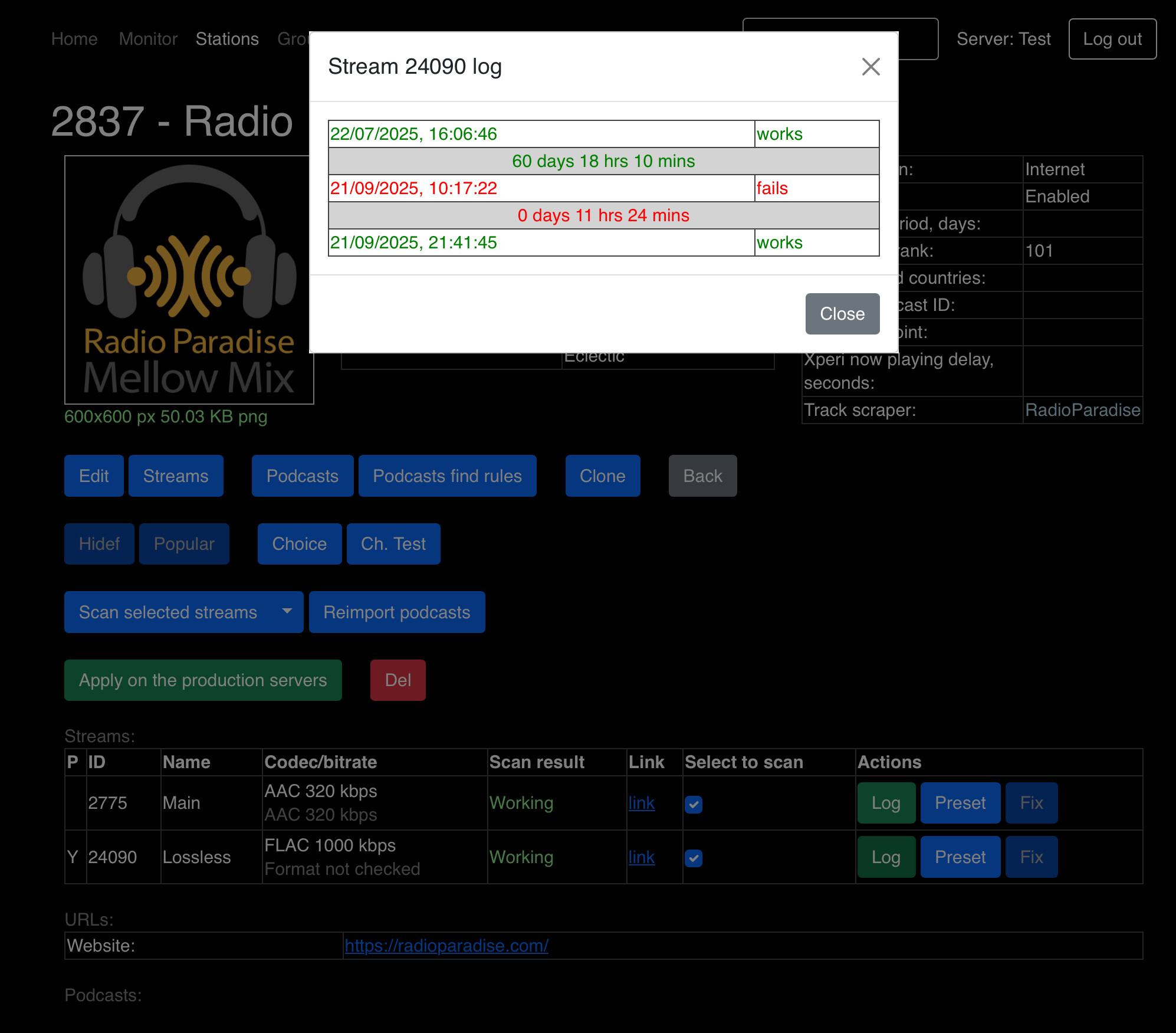
Task: Open the Home navigation link
Action: tap(74, 39)
